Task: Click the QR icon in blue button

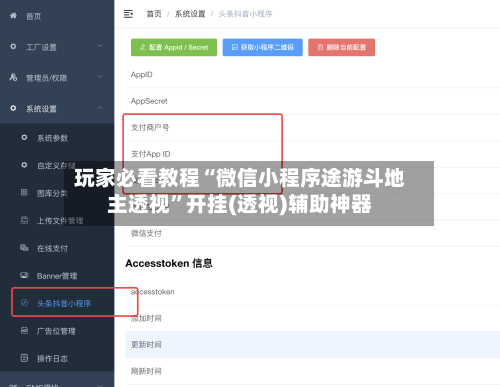Action: (x=235, y=47)
